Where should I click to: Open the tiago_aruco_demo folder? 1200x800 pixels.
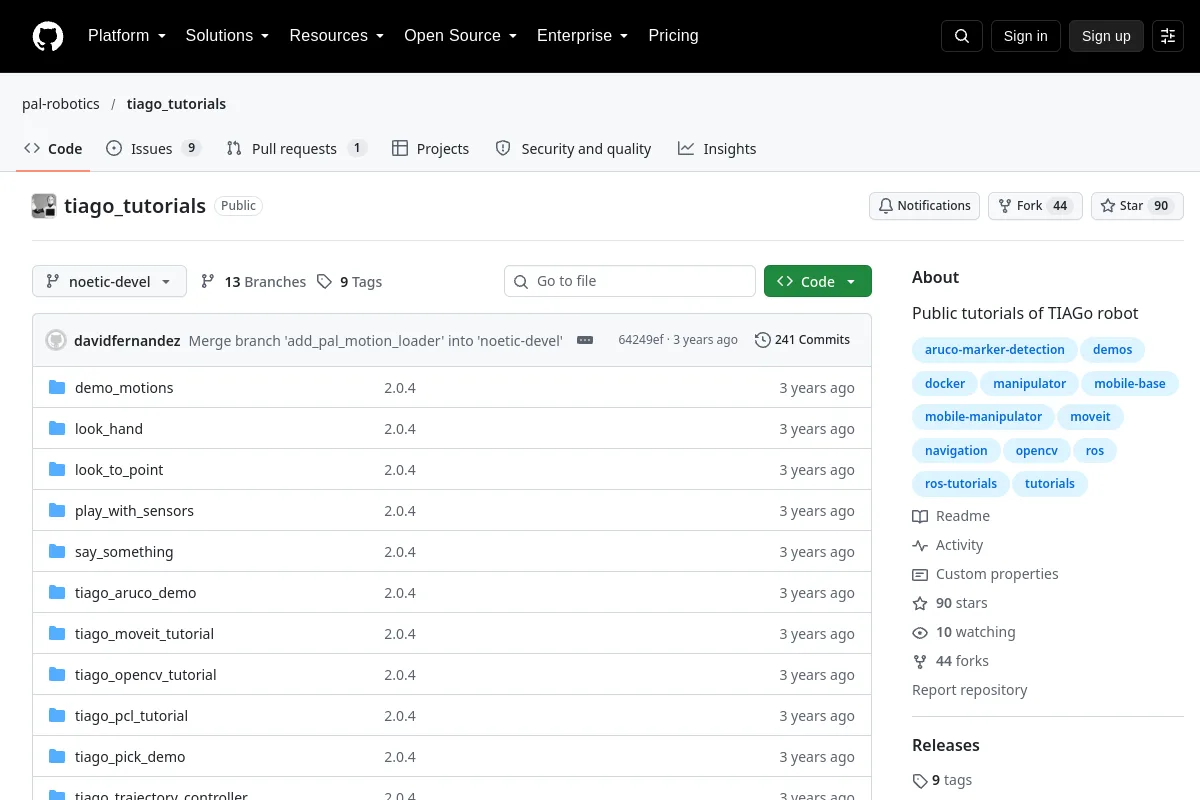tap(135, 593)
